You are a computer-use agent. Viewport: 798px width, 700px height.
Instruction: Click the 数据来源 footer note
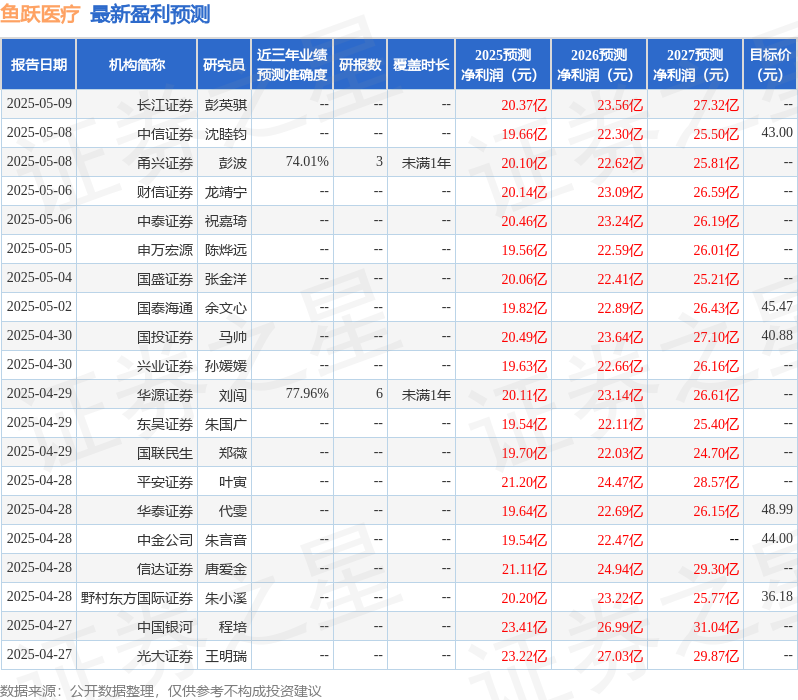click(161, 691)
